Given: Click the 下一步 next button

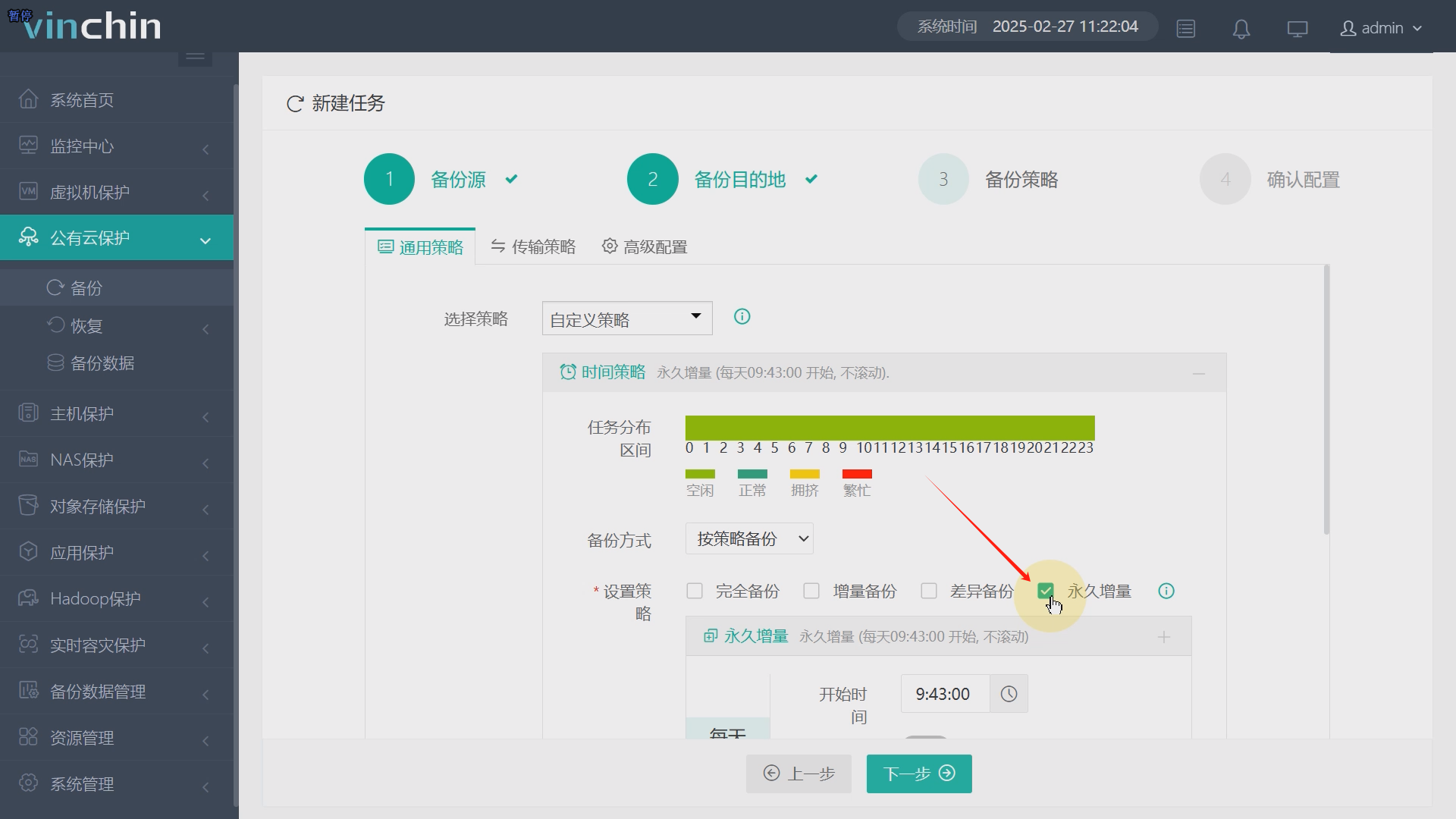Looking at the screenshot, I should [x=919, y=773].
